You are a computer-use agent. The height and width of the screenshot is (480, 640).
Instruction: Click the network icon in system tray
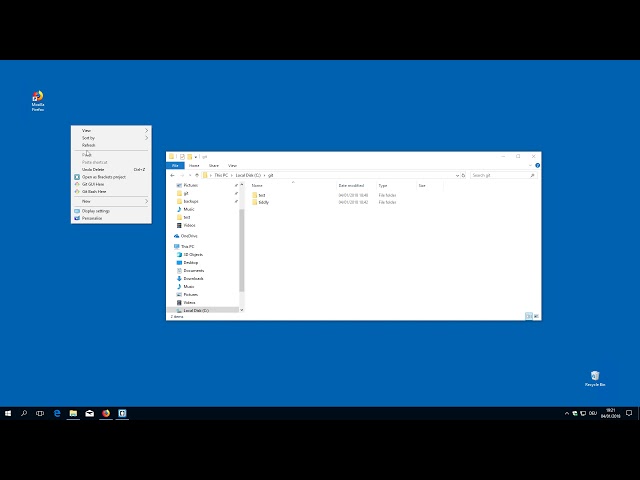coord(583,413)
